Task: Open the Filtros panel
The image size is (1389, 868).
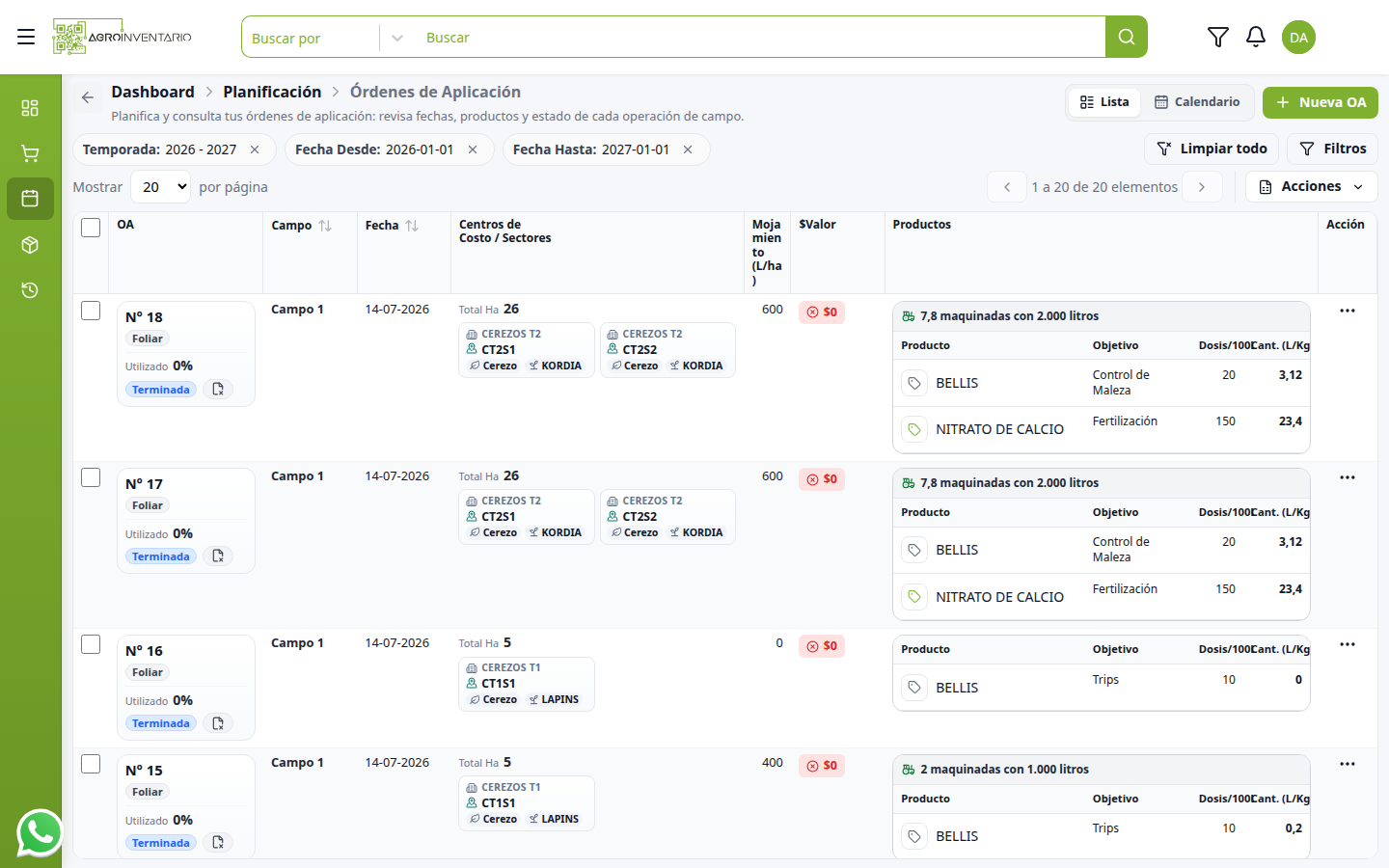Action: pos(1333,149)
